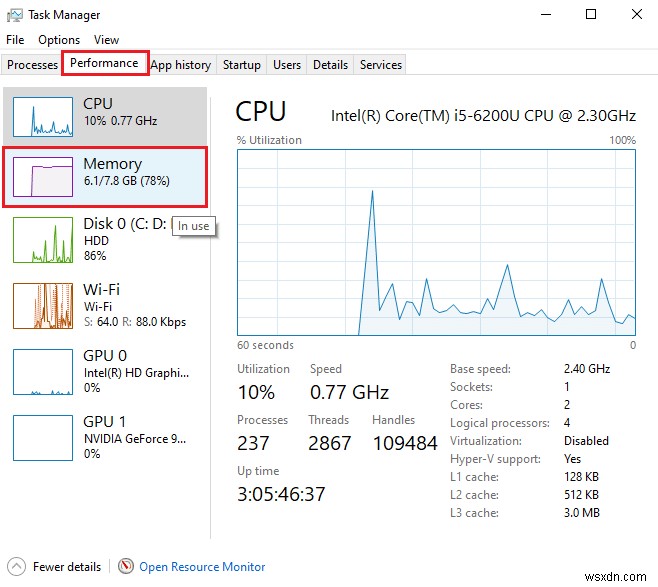Click the up time value 3:05:46:37
Viewport: 658px width, 587px height.
281,494
